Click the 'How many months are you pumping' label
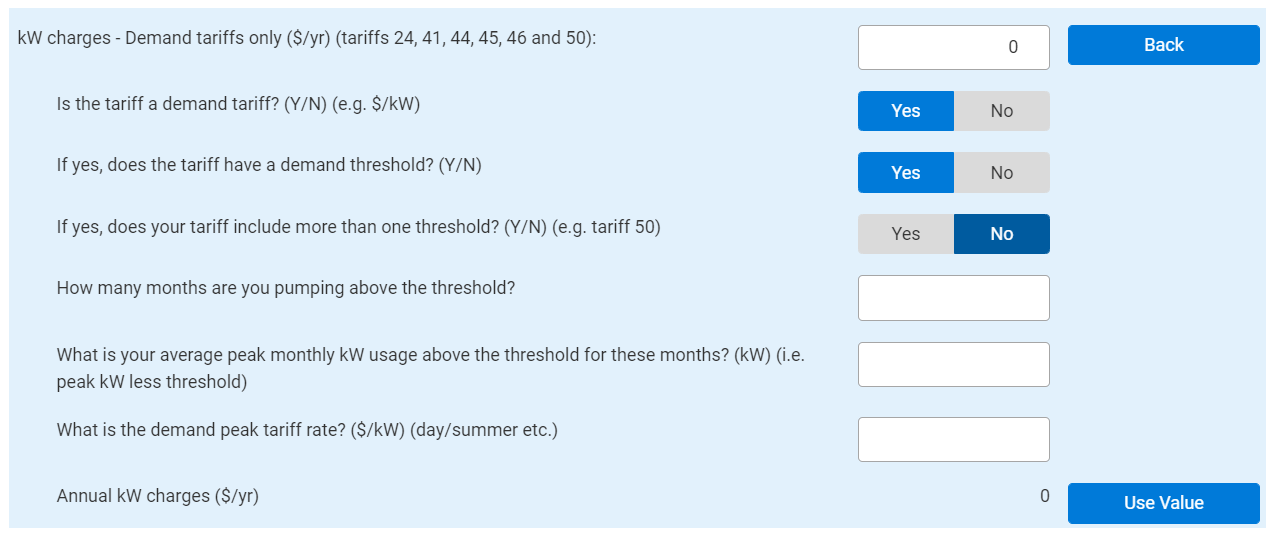 coord(285,288)
